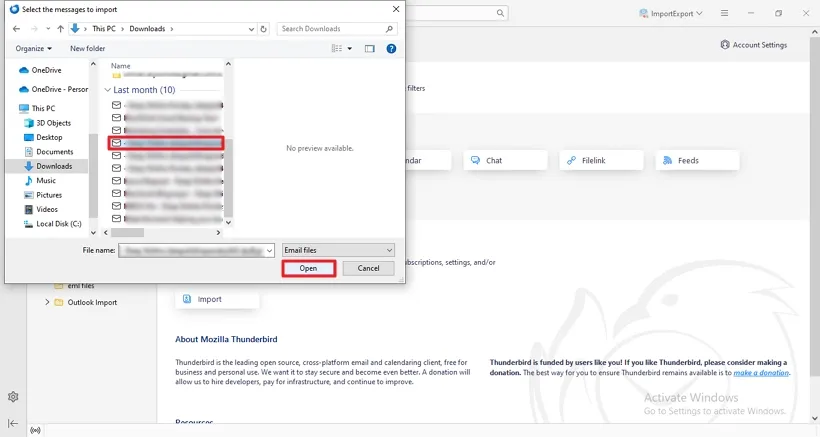The height and width of the screenshot is (437, 820).
Task: Follow the make a donation link
Action: (x=761, y=373)
